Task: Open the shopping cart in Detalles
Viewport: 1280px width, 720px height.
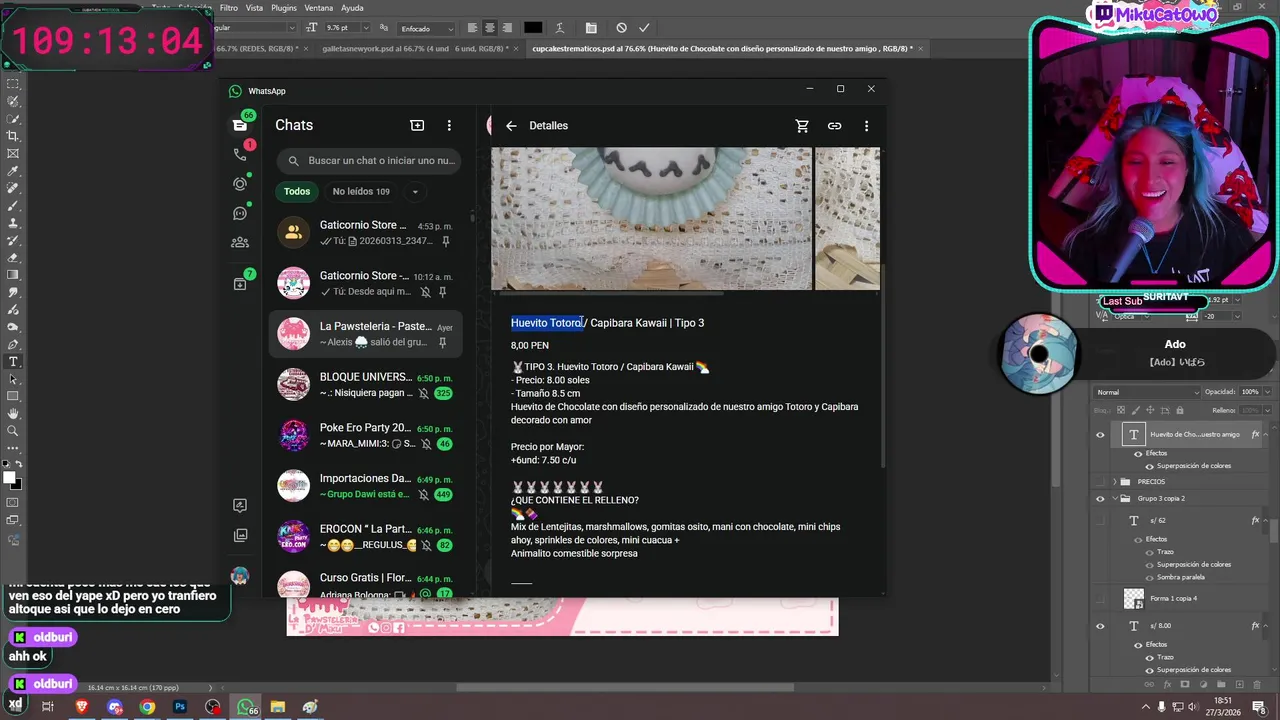Action: 802,126
